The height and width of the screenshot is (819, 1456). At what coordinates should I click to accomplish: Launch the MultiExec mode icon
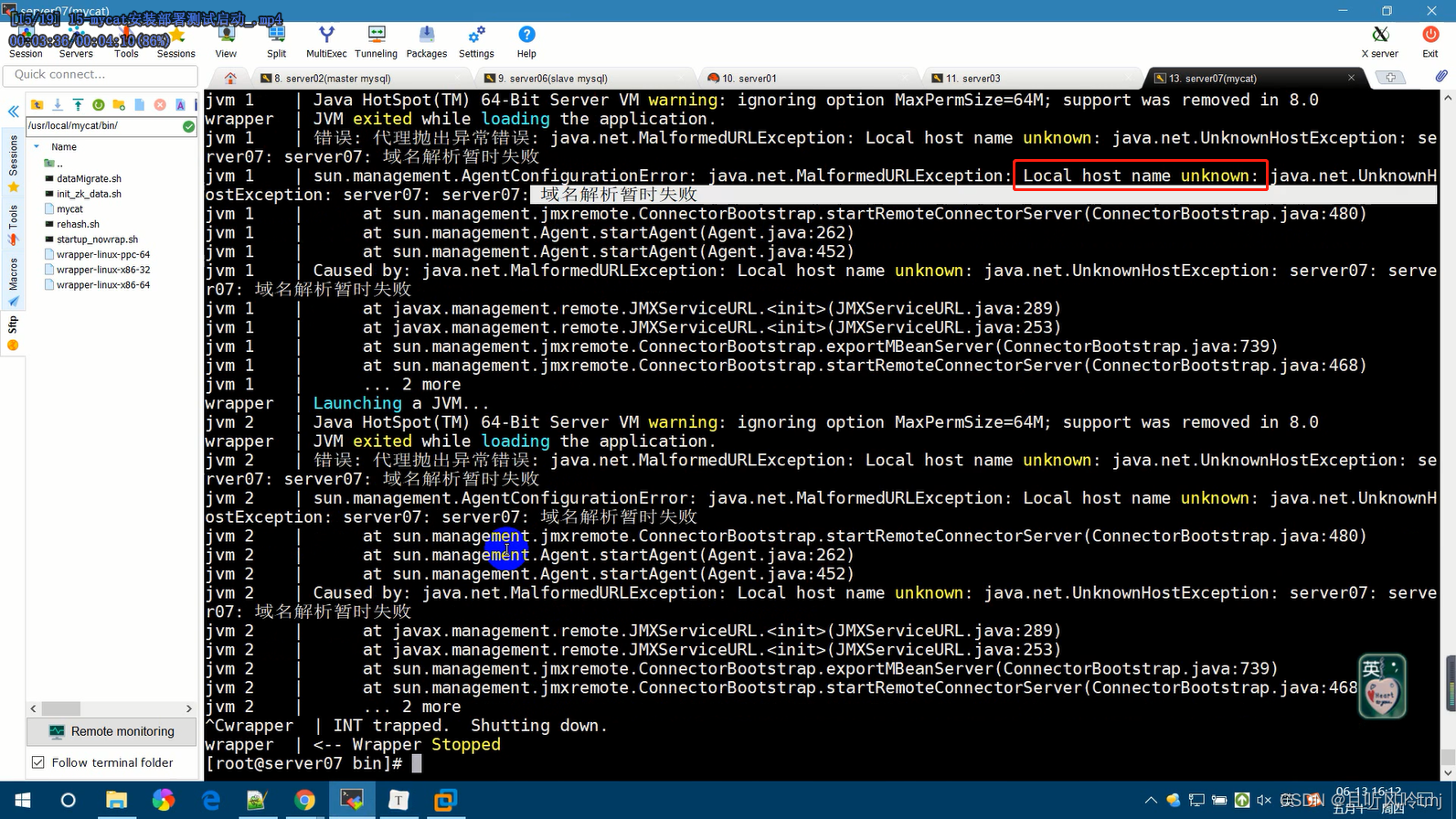coord(326,42)
